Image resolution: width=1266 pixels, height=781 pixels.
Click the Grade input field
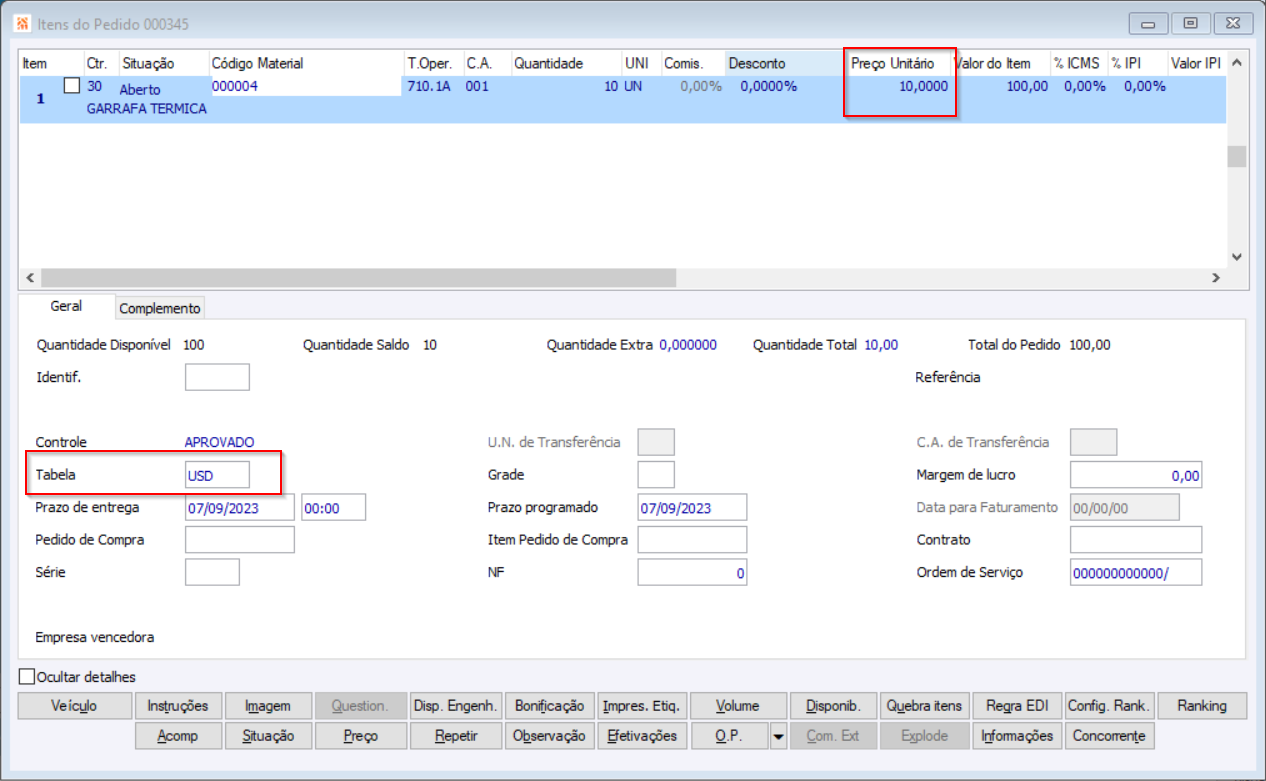click(656, 475)
